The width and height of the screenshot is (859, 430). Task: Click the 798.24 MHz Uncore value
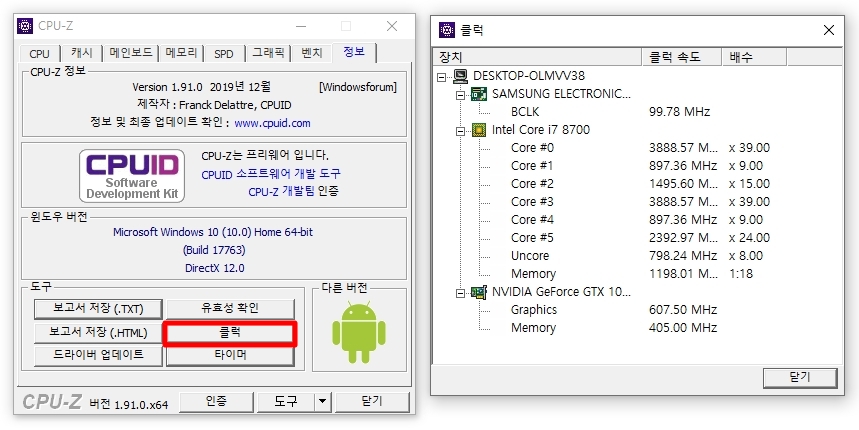[x=683, y=256]
